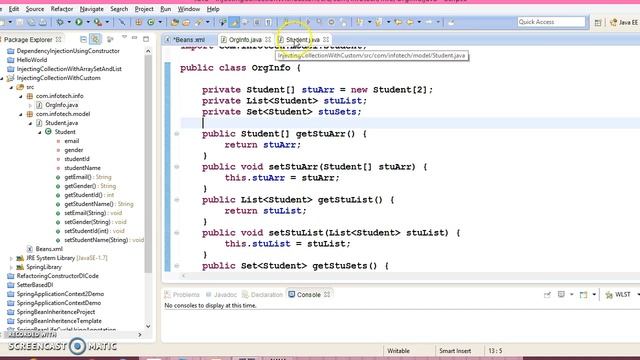Collapse the InjectingCollectionWithCustom project node
640x360 pixels.
click(x=2, y=78)
